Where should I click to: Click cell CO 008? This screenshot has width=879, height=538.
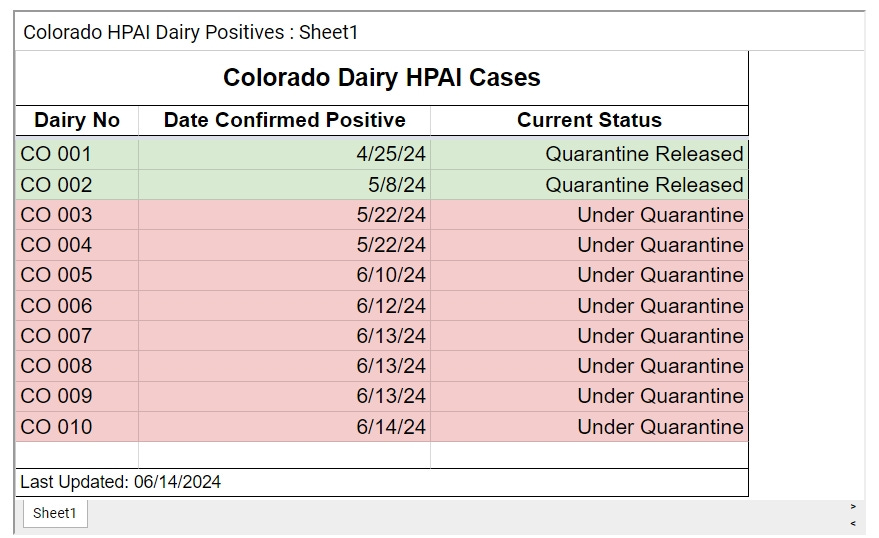coord(77,366)
